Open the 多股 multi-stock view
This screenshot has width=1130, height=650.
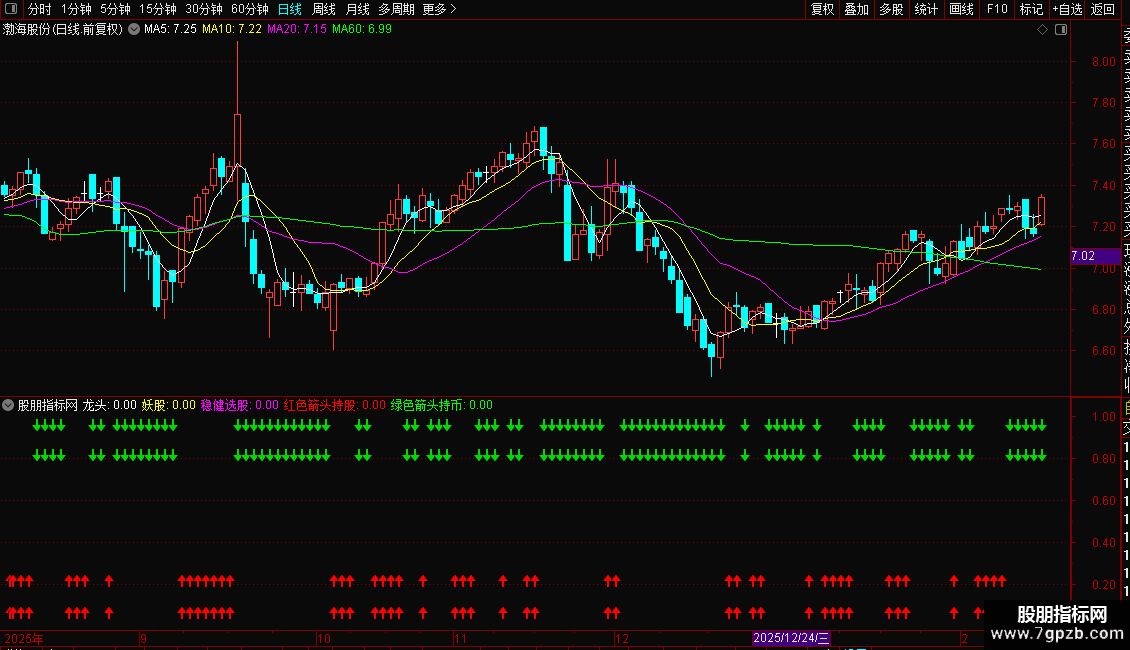pos(891,9)
